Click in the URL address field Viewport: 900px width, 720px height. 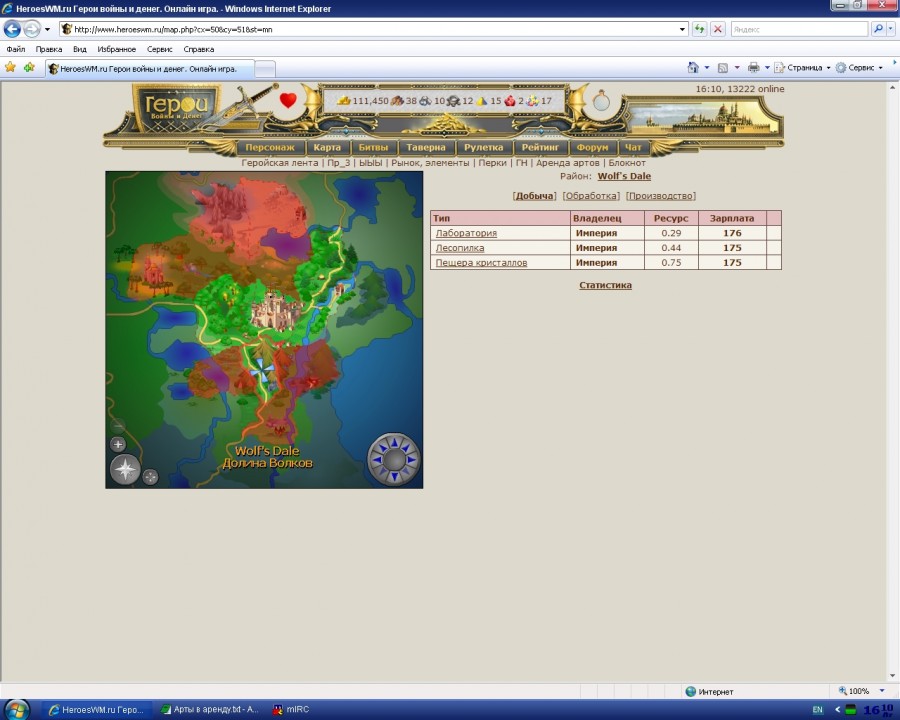click(373, 29)
